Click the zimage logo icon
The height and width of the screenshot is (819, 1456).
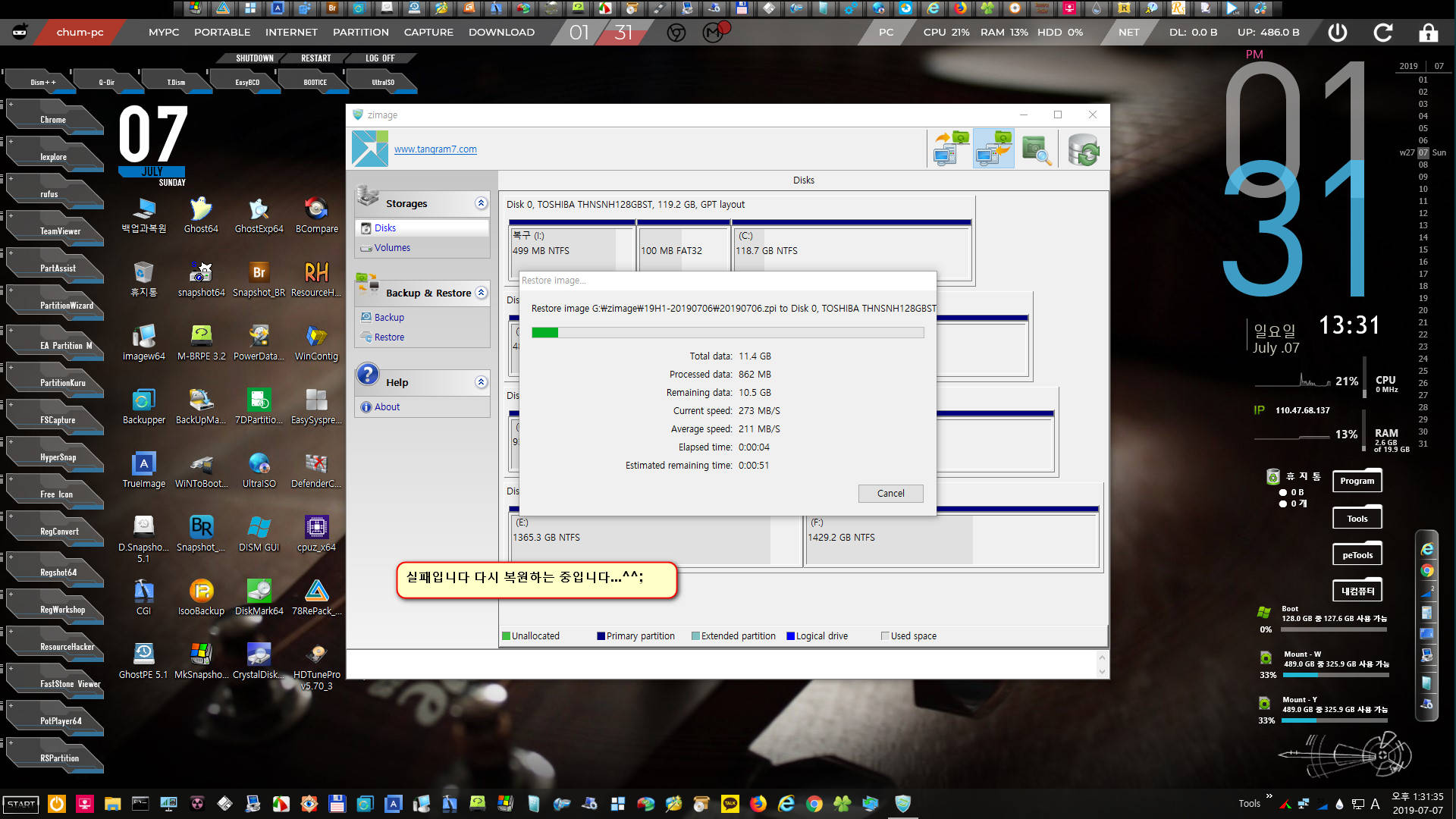(x=369, y=149)
